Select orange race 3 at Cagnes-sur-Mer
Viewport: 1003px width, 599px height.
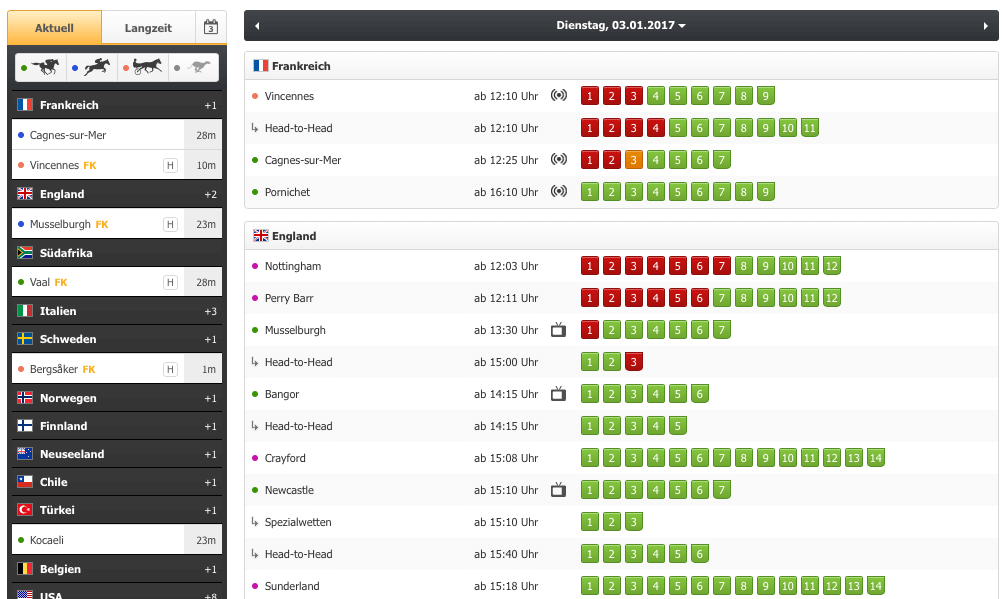coord(633,160)
